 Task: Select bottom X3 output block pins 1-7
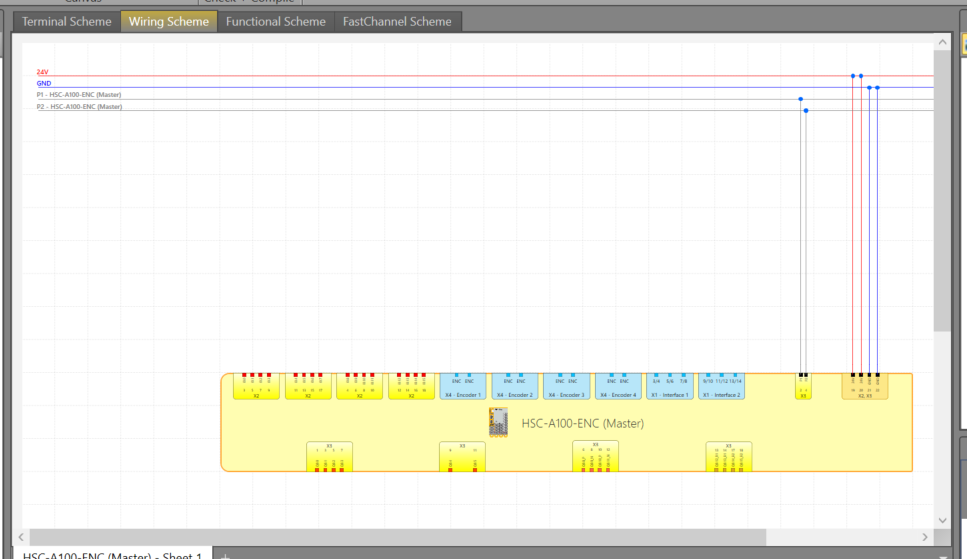[x=329, y=457]
